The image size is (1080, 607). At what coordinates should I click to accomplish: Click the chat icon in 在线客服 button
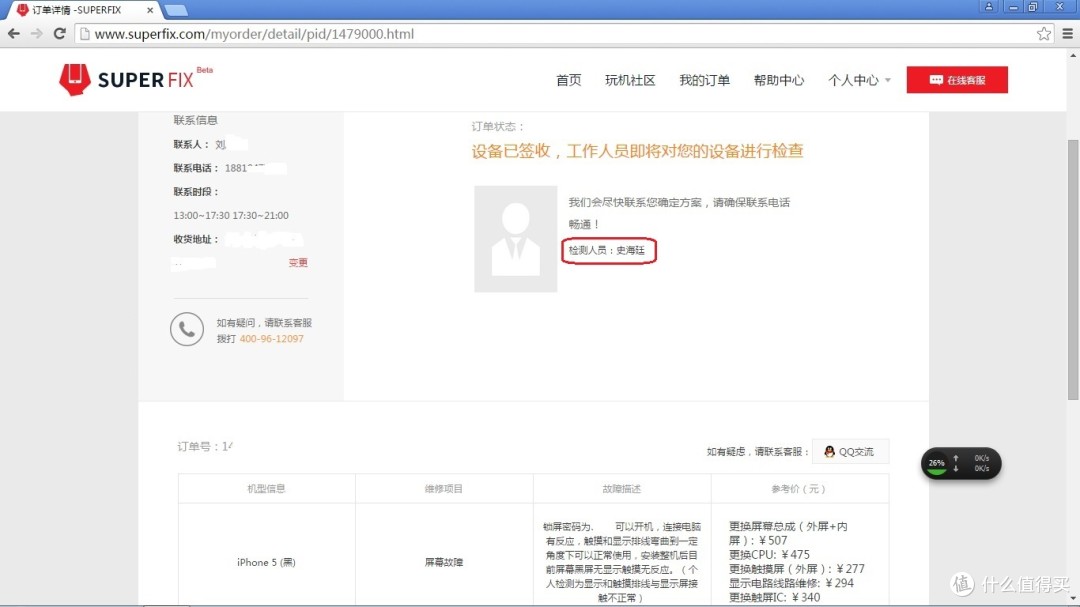(x=935, y=80)
